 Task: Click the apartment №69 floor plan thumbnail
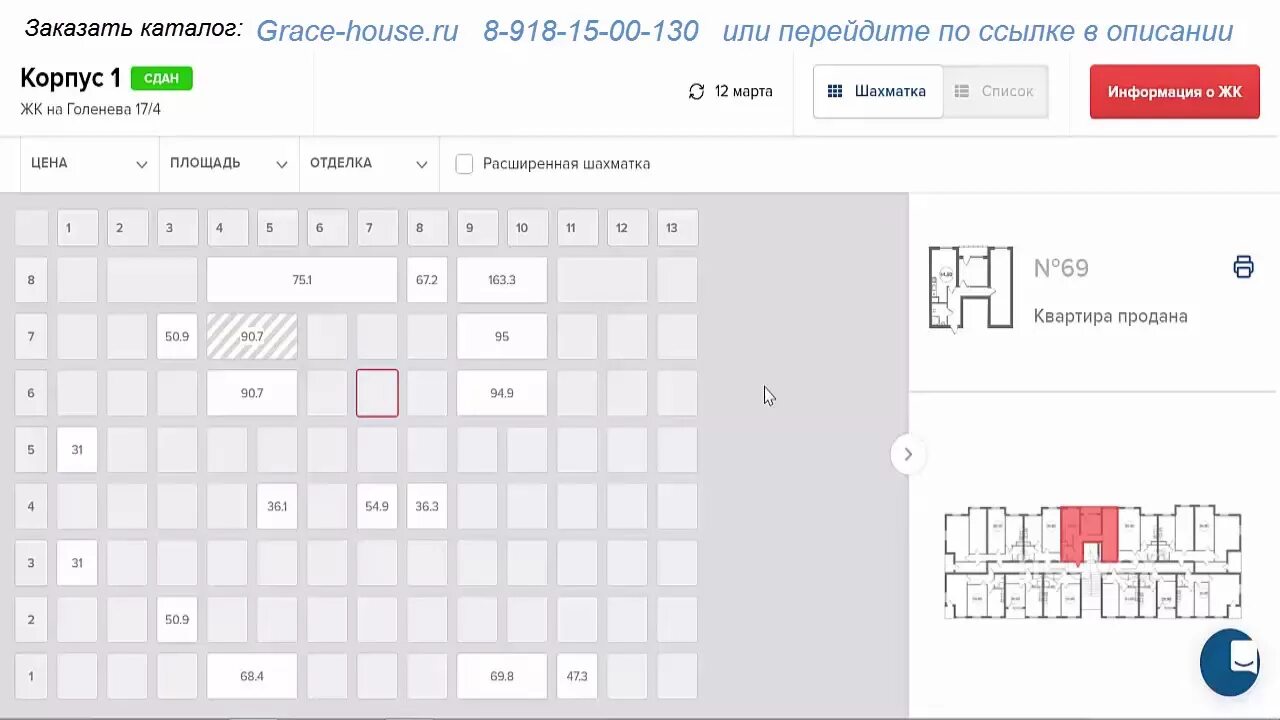coord(970,288)
